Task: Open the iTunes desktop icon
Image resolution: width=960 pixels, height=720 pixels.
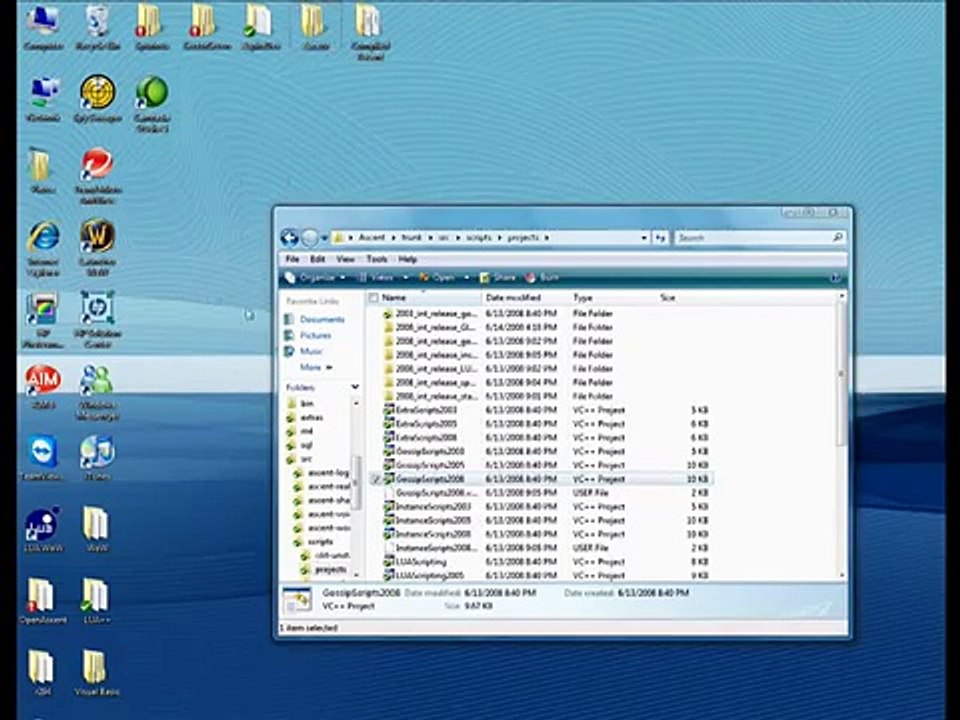Action: [97, 458]
